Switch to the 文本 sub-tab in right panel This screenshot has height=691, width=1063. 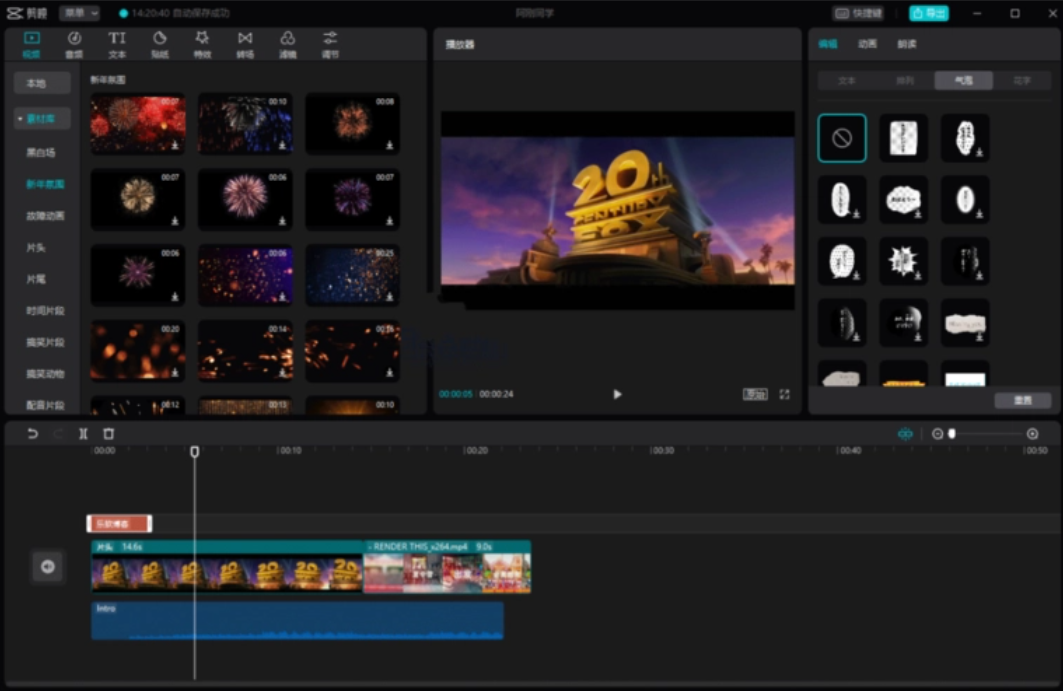[847, 81]
